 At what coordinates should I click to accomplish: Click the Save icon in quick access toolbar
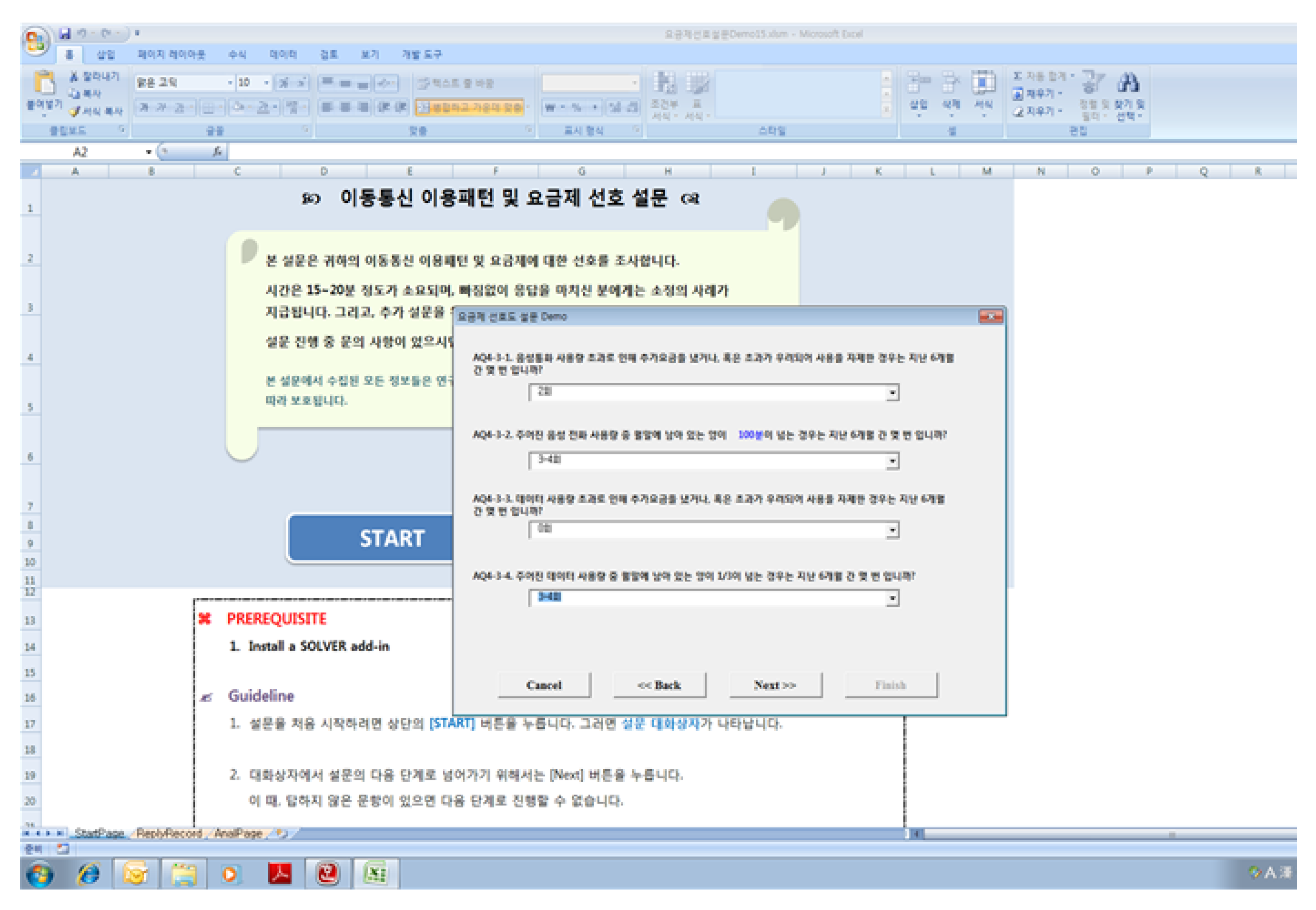click(65, 33)
